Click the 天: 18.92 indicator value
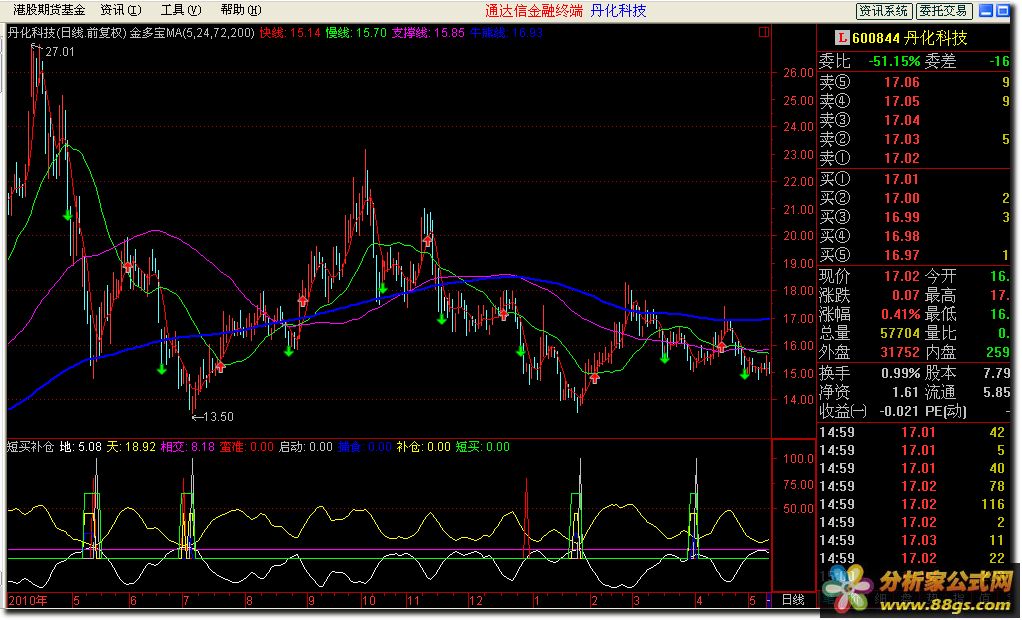Screen dimensions: 1022x620 coord(131,447)
